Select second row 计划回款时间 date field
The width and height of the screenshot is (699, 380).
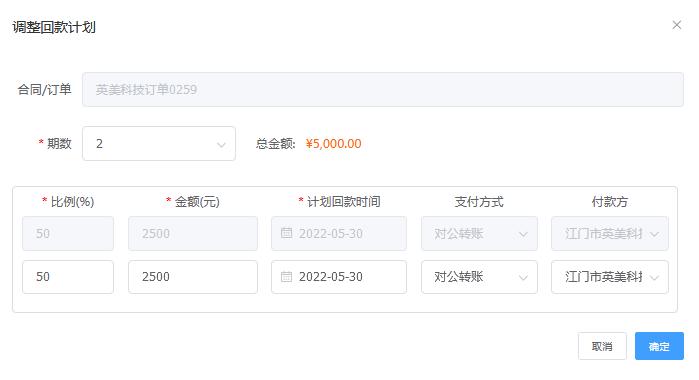339,277
